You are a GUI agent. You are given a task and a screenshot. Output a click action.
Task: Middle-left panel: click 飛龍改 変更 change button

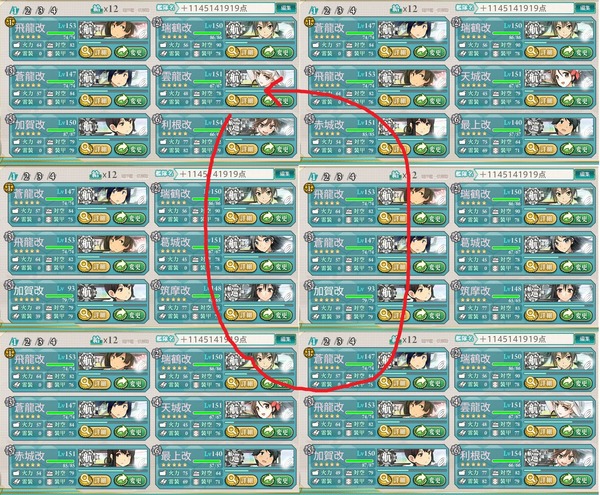(x=129, y=266)
